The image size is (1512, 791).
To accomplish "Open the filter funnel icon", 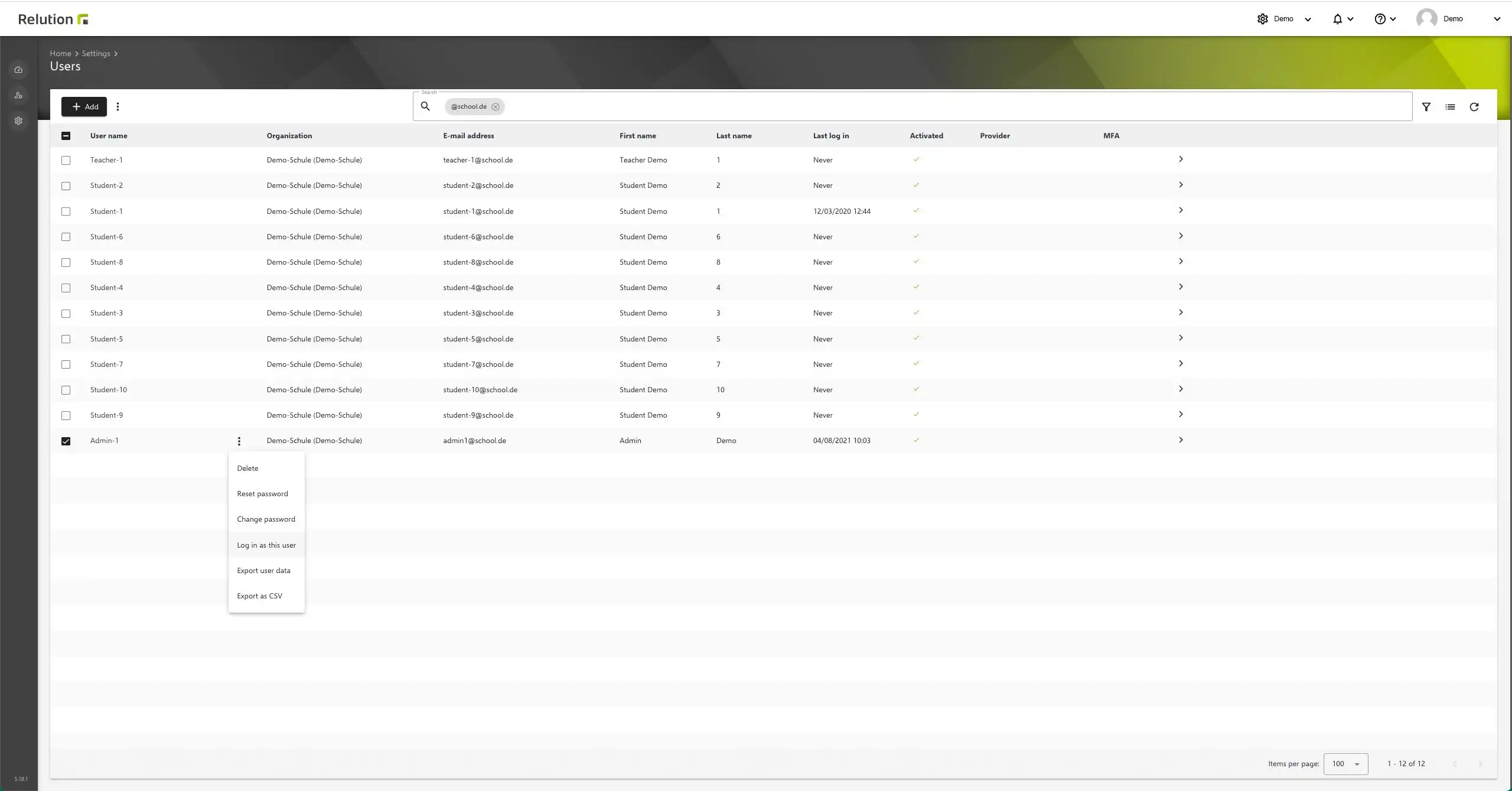I will pos(1426,107).
